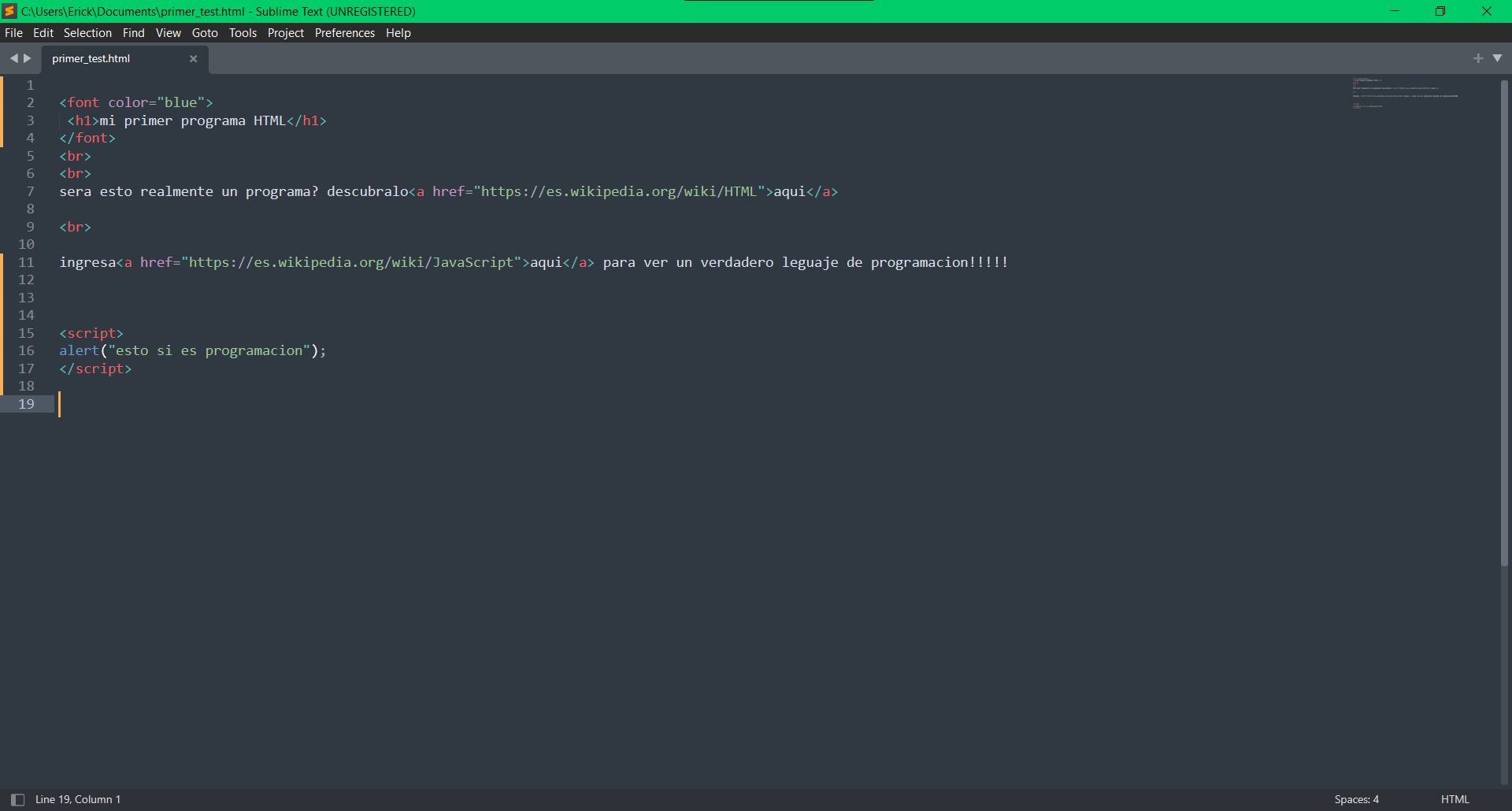
Task: Minimize the Sublime Text window
Action: coord(1395,11)
